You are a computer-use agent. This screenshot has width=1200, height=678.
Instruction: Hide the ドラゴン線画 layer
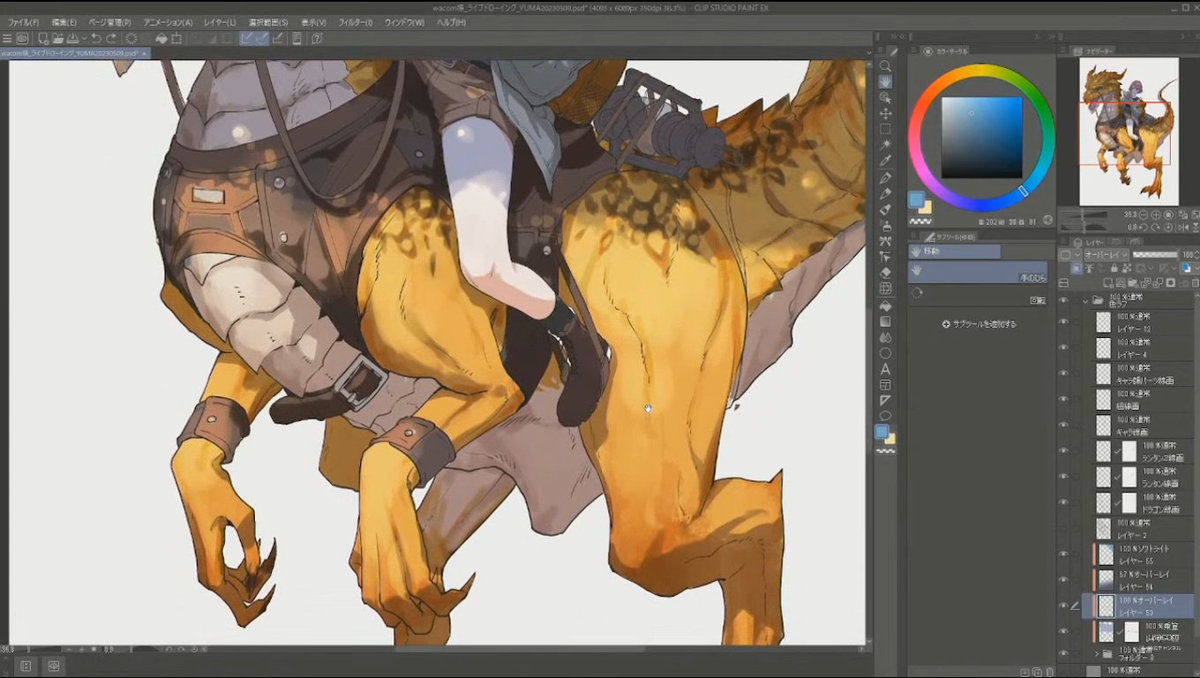(x=1063, y=502)
